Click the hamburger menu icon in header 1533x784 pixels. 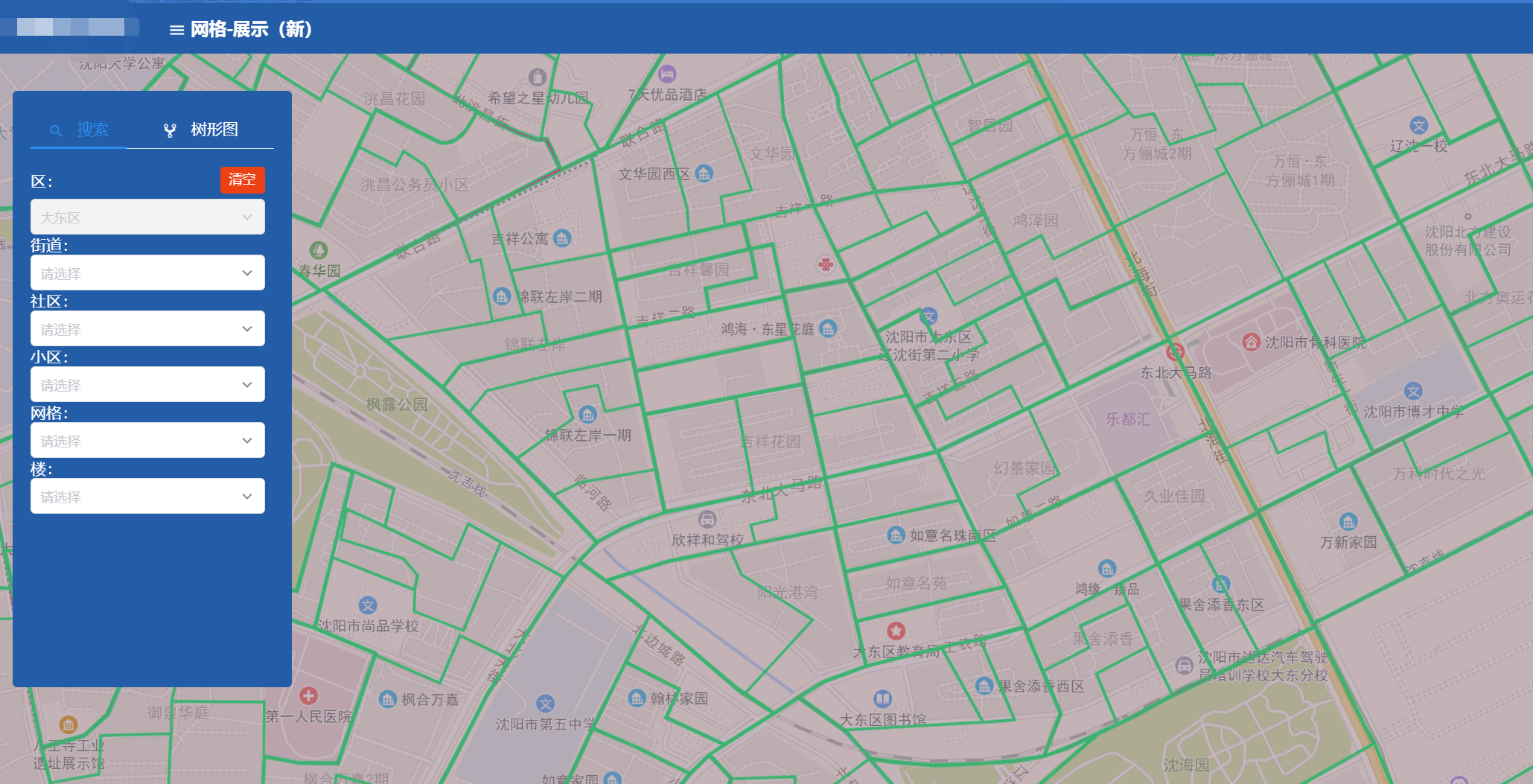(176, 31)
